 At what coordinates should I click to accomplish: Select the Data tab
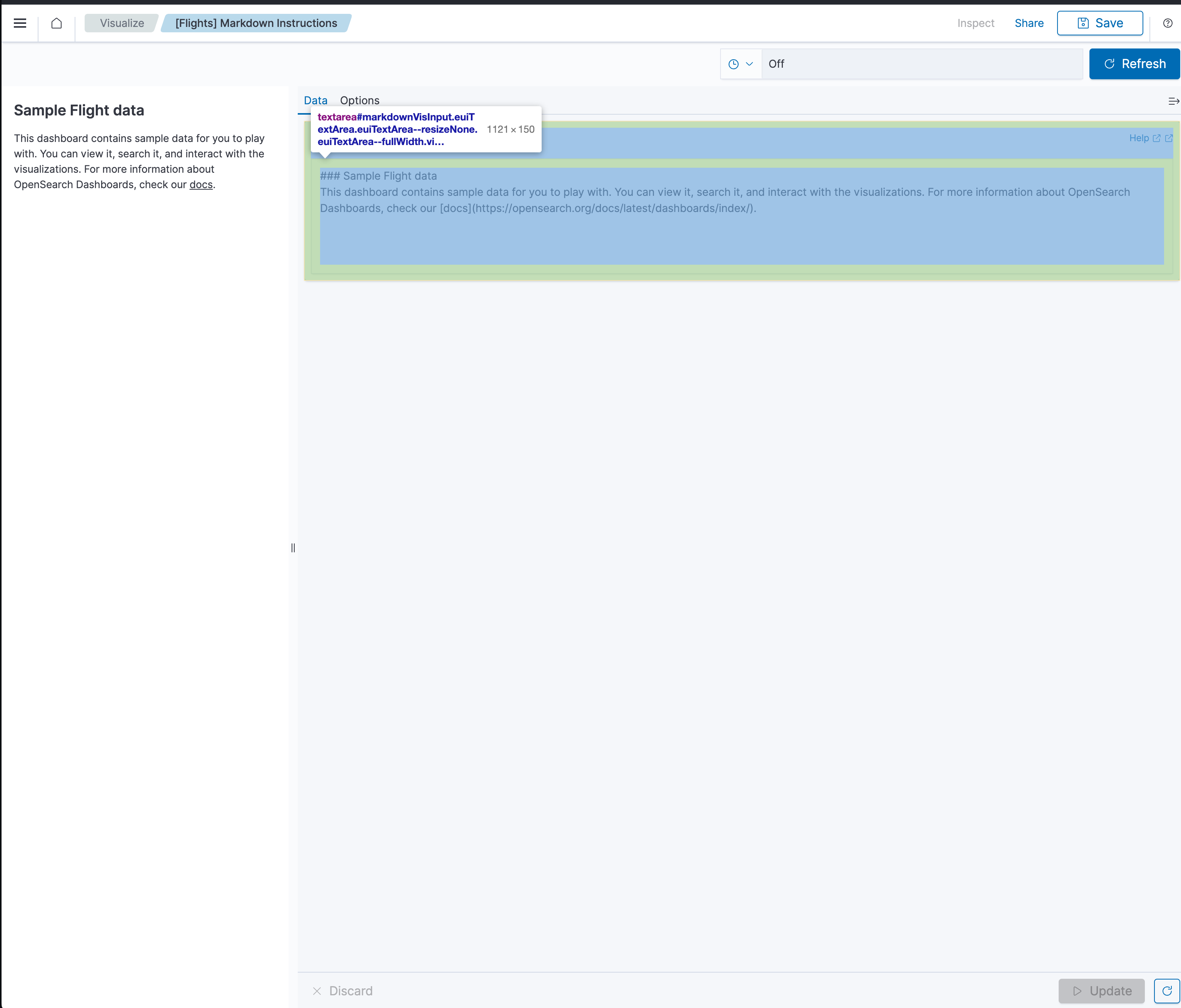tap(315, 100)
